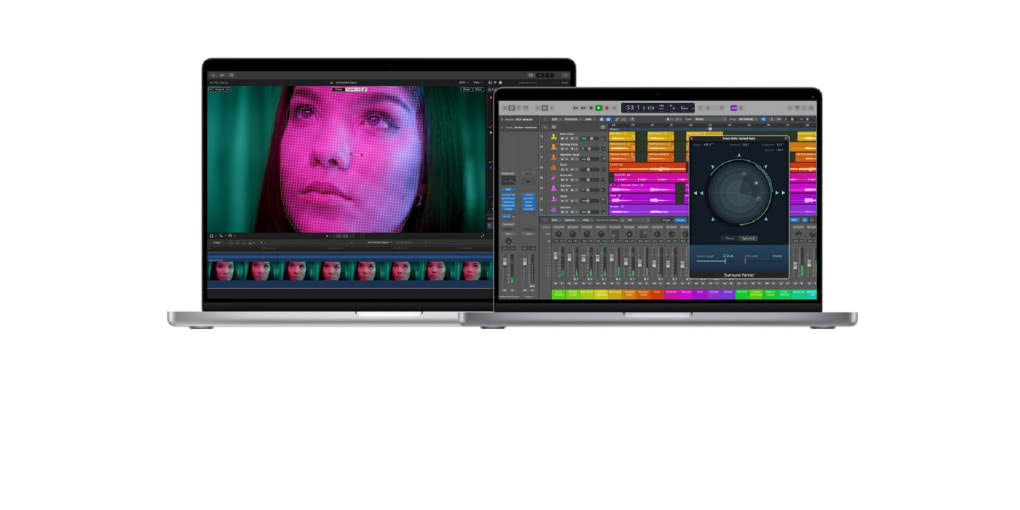Toggle the purple count-in button in Logic
The width and height of the screenshot is (1020, 510).
pyautogui.click(x=734, y=108)
